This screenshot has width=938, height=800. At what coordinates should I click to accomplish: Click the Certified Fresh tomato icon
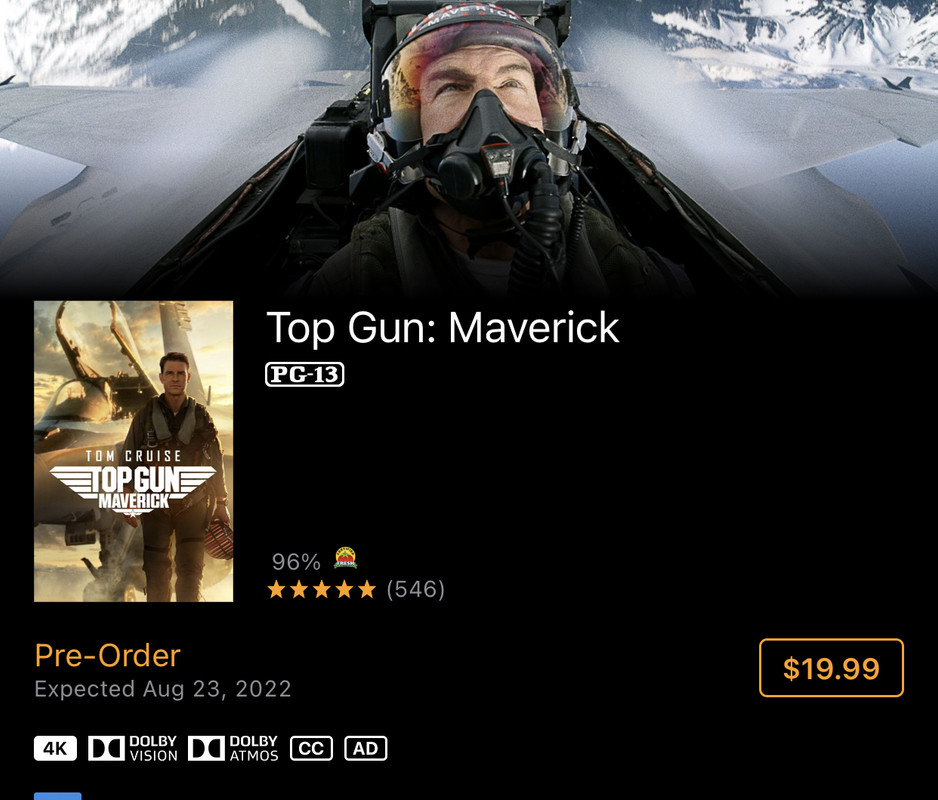345,558
